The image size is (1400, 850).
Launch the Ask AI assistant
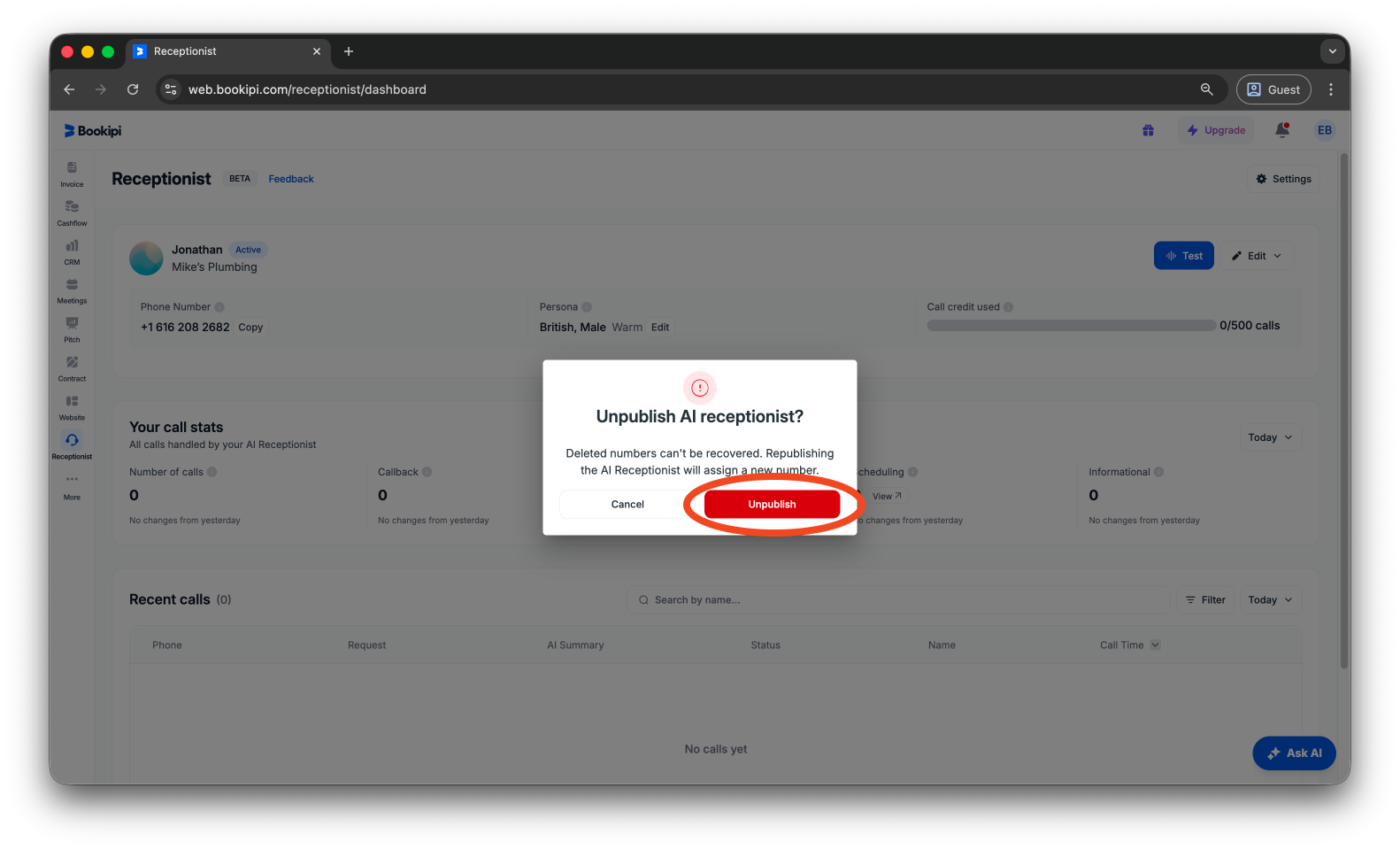[x=1294, y=753]
